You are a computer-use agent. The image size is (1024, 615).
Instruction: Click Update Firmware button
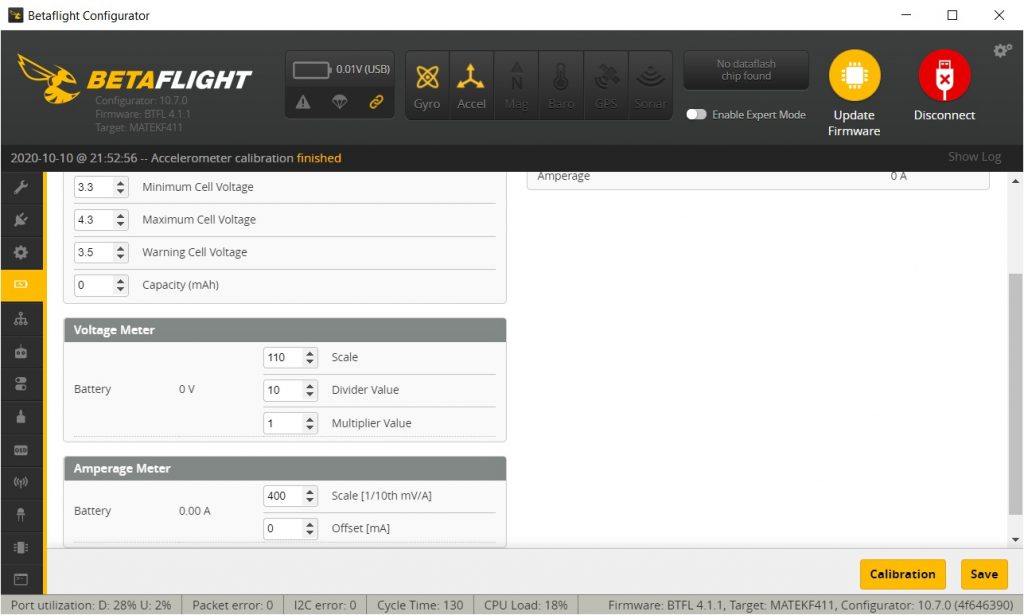tap(854, 93)
